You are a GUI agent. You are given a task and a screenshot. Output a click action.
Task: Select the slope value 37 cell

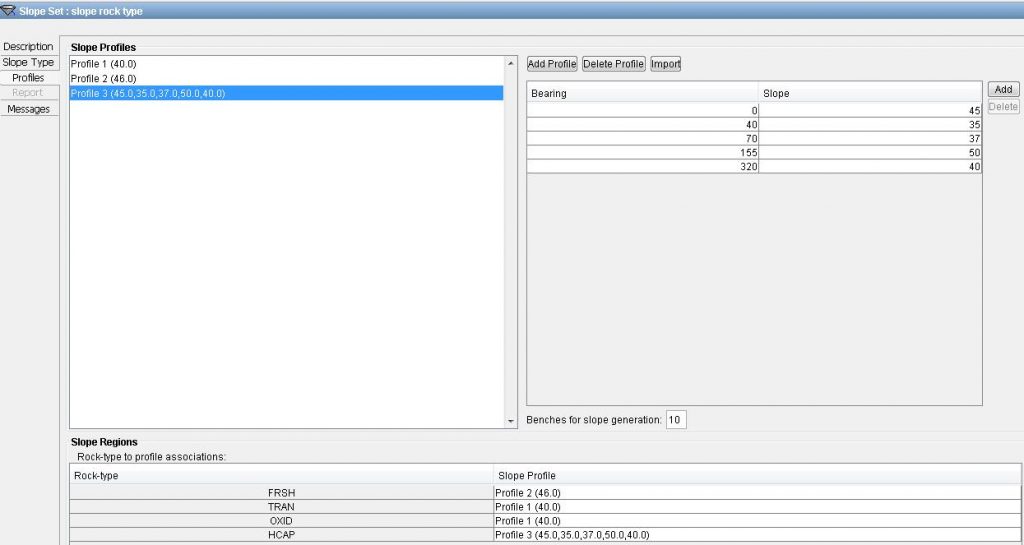click(870, 139)
